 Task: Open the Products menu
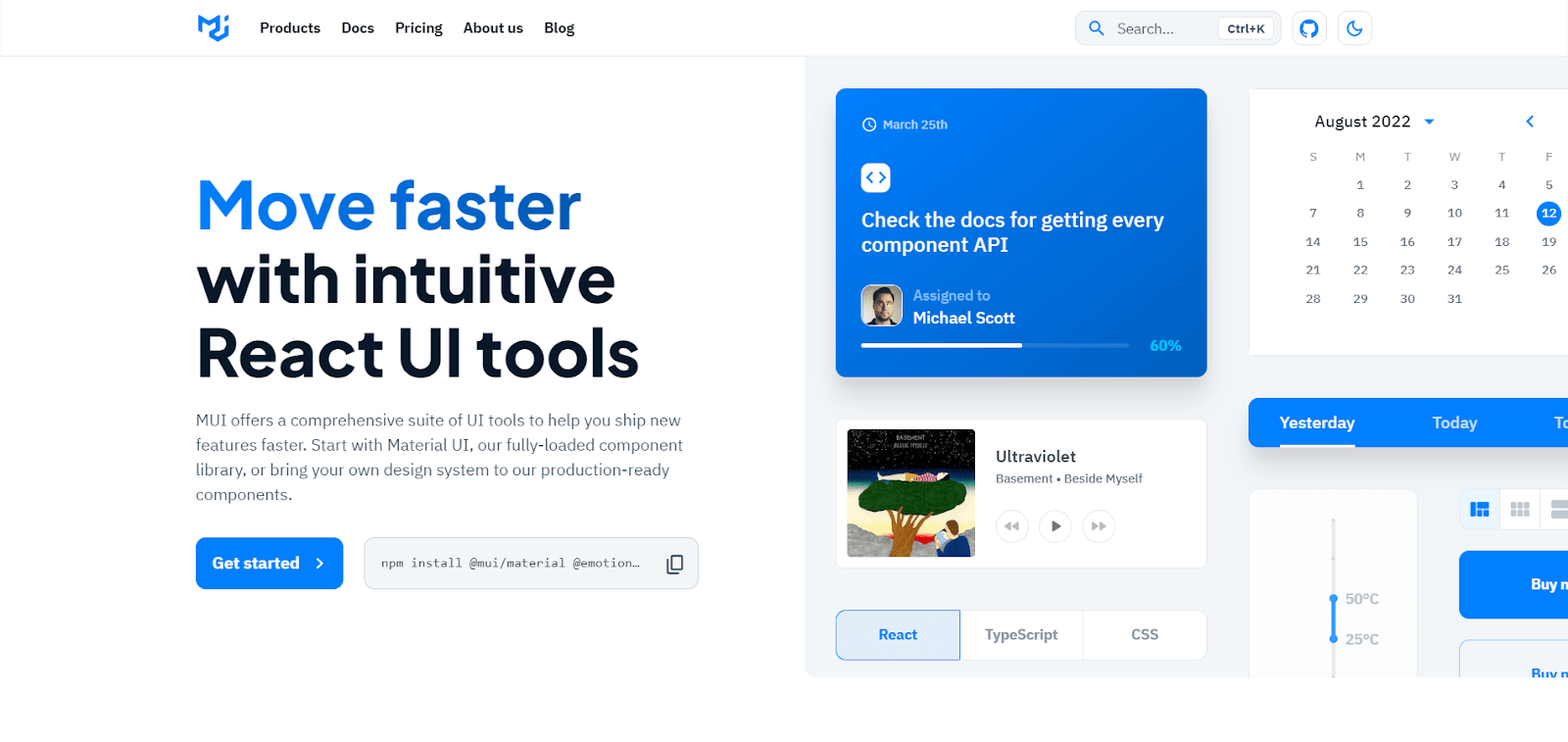(290, 28)
